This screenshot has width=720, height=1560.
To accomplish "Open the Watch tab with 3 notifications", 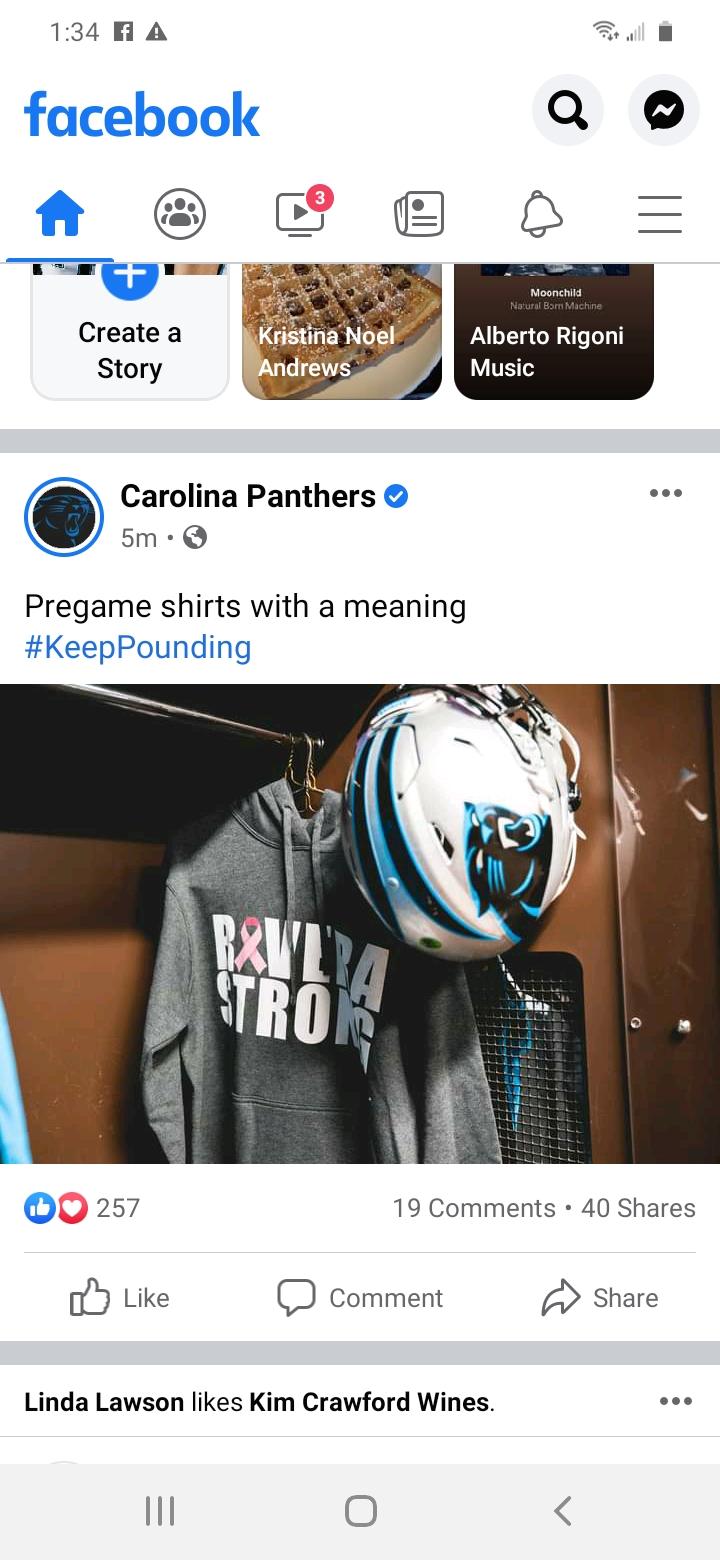I will click(302, 212).
